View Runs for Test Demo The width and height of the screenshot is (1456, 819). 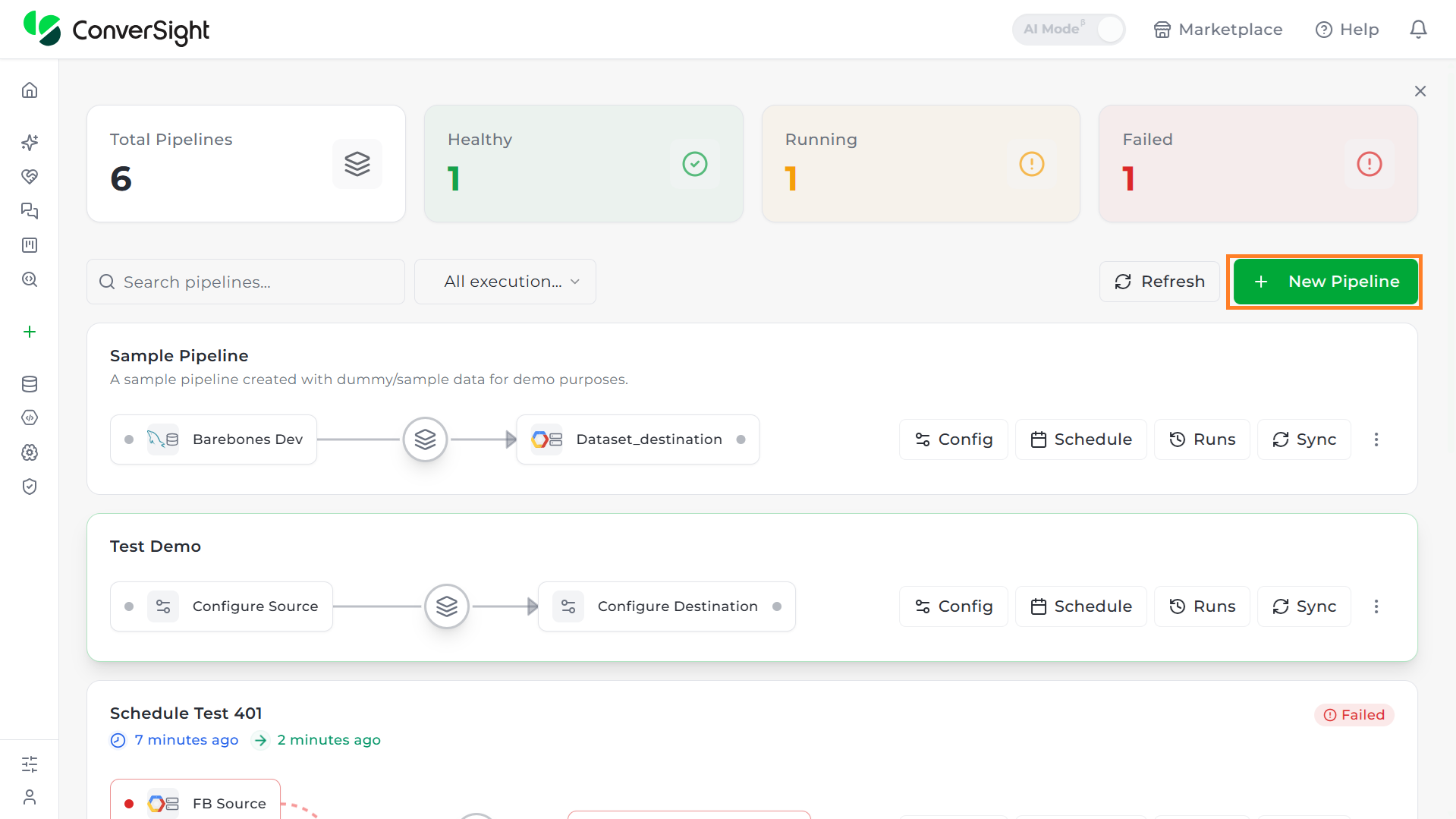(1202, 606)
